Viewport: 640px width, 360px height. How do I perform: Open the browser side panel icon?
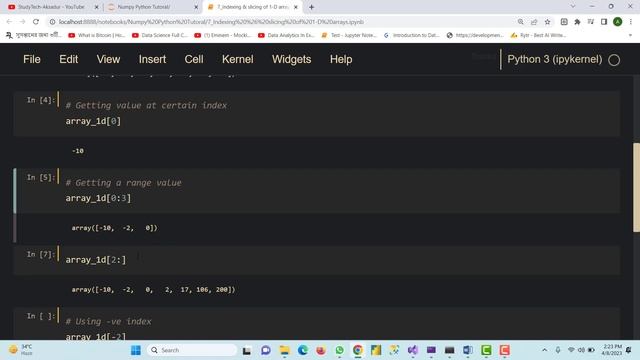(604, 22)
